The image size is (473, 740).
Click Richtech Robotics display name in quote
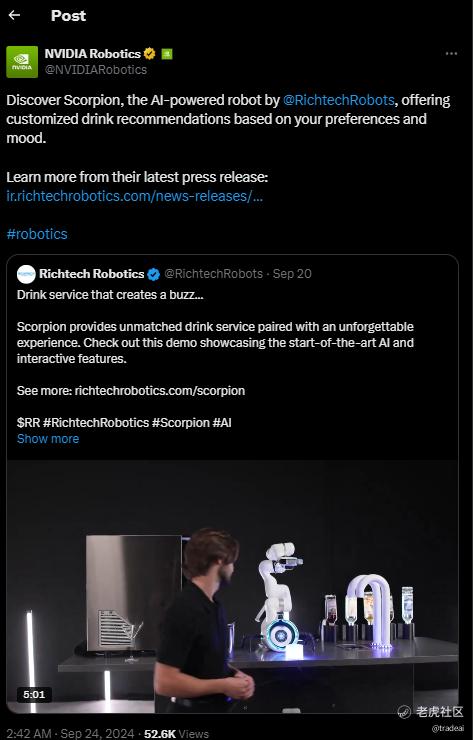92,274
